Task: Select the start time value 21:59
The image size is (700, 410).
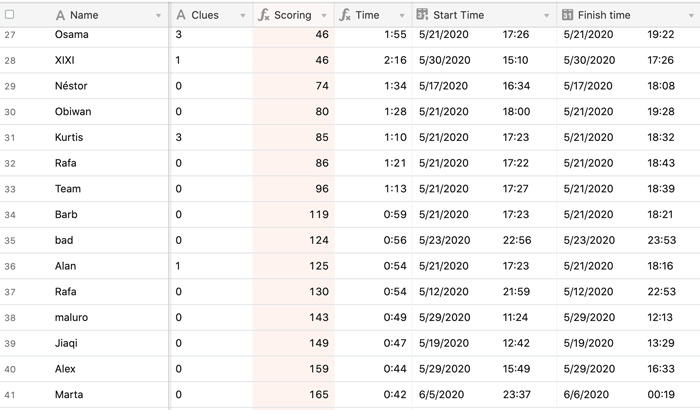Action: [516, 292]
